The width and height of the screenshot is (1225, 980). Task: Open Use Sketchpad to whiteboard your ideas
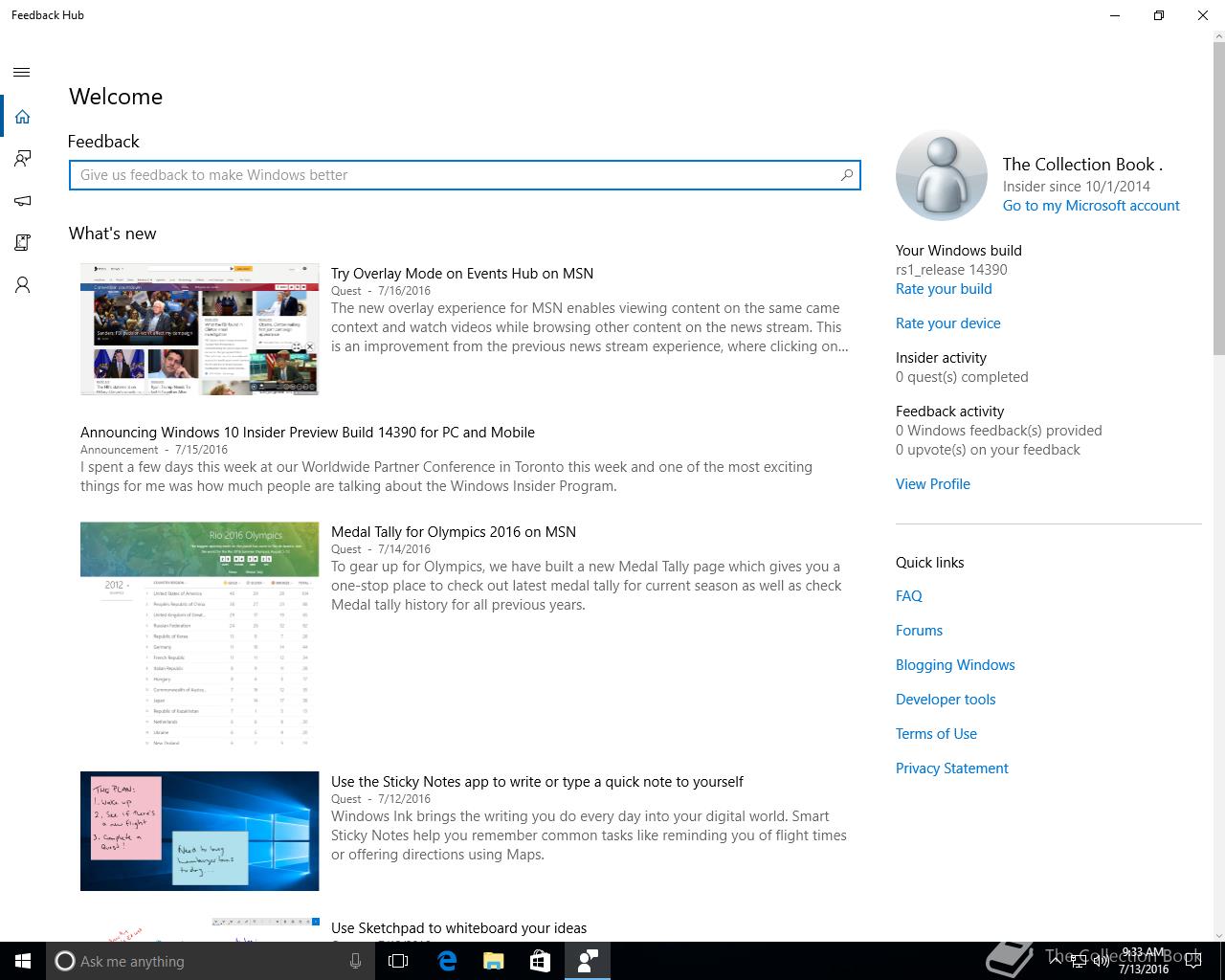(458, 928)
